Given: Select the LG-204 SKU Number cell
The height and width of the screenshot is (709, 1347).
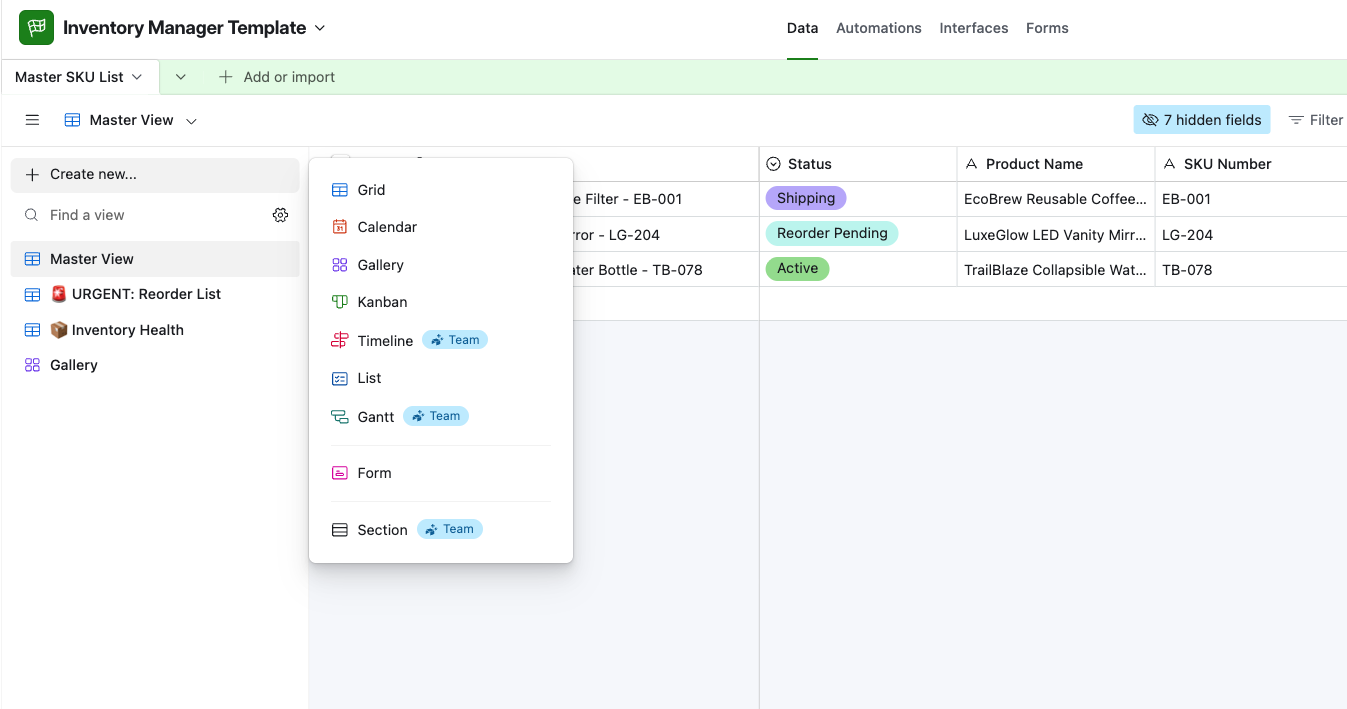Looking at the screenshot, I should point(1251,235).
